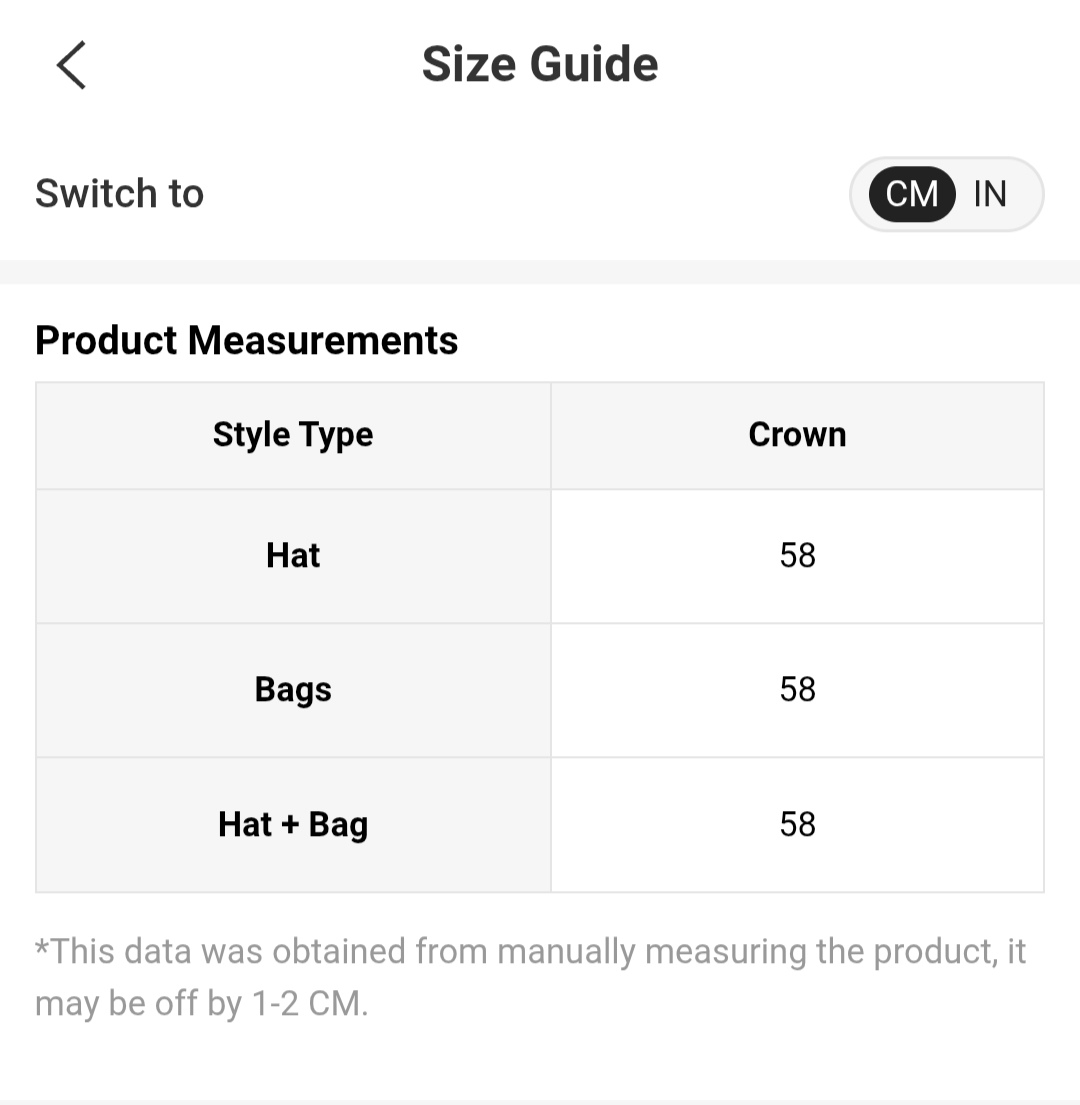Click the Crown column header
The height and width of the screenshot is (1105, 1080).
797,435
